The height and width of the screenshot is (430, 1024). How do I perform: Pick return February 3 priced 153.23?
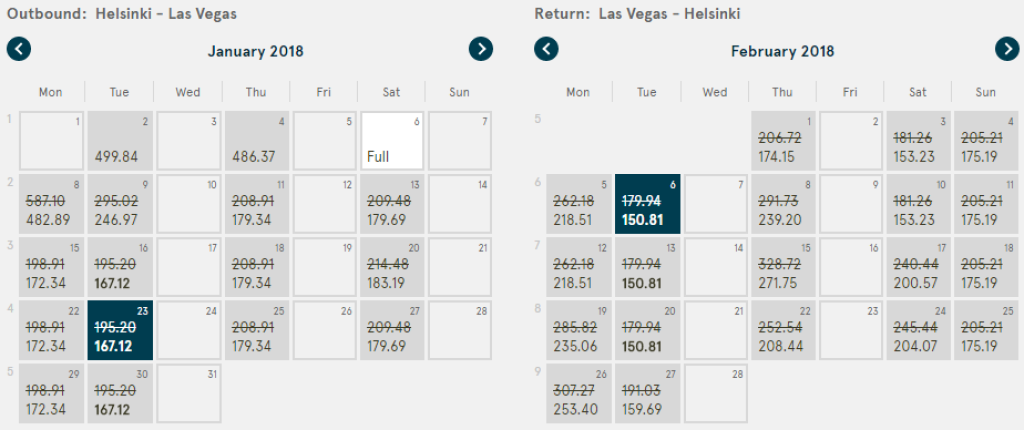pos(919,140)
